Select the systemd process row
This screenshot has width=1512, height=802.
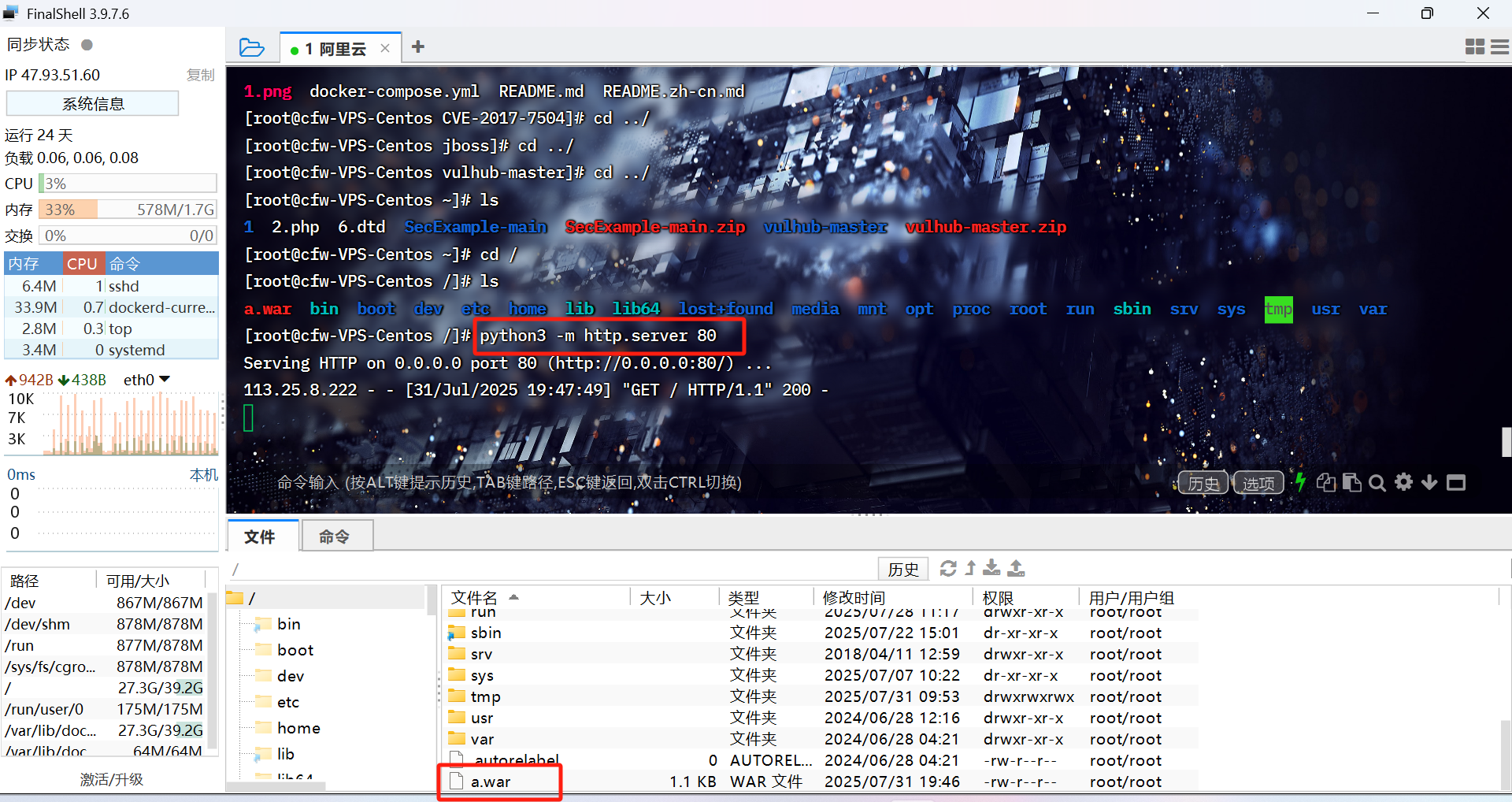coord(111,350)
